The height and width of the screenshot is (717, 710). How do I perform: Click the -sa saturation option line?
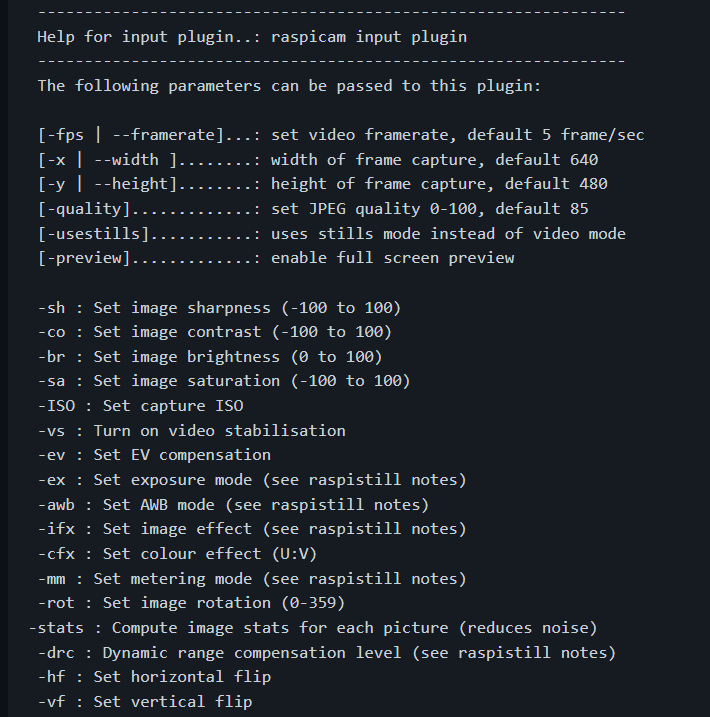tap(224, 381)
